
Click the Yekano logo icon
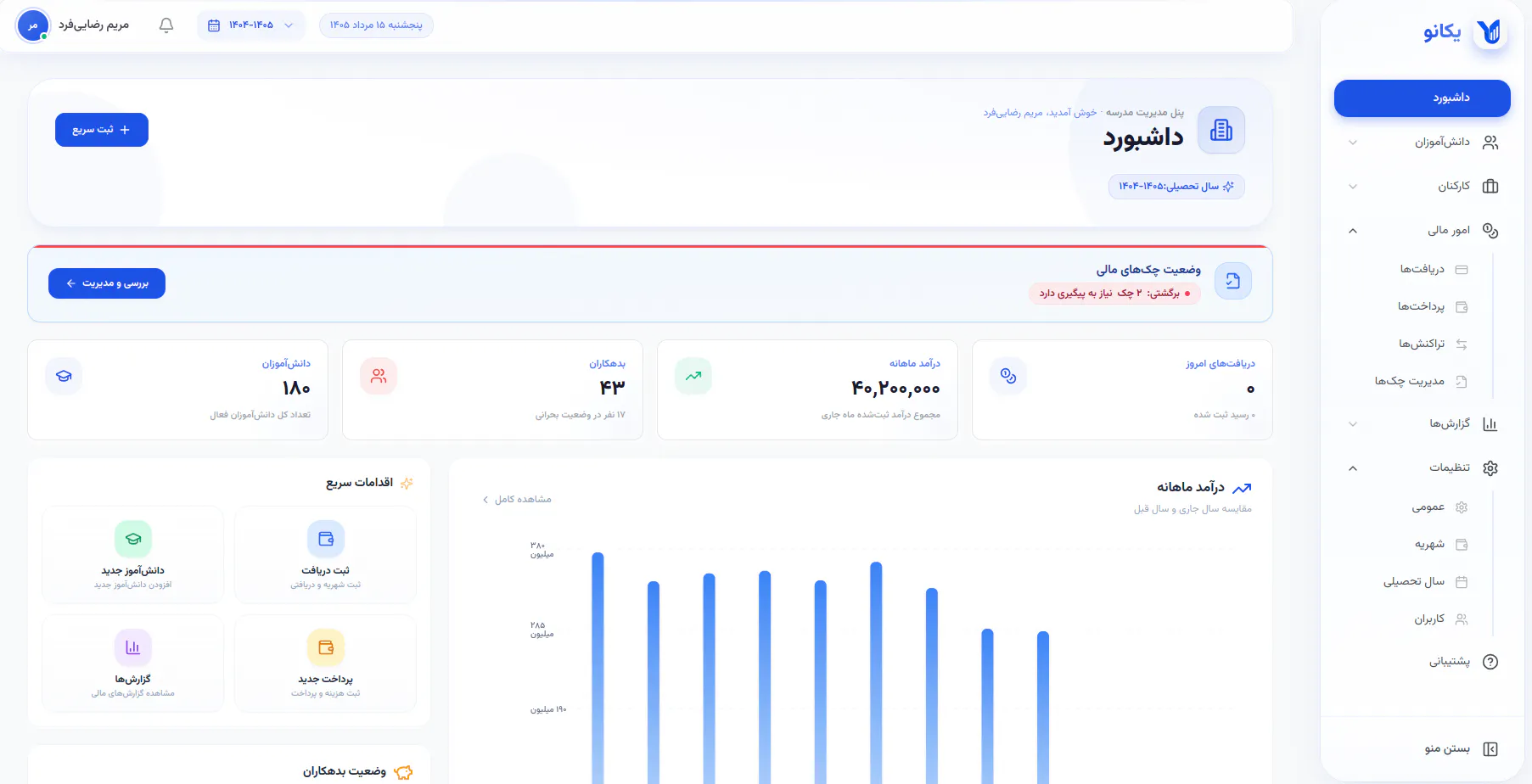tap(1489, 32)
